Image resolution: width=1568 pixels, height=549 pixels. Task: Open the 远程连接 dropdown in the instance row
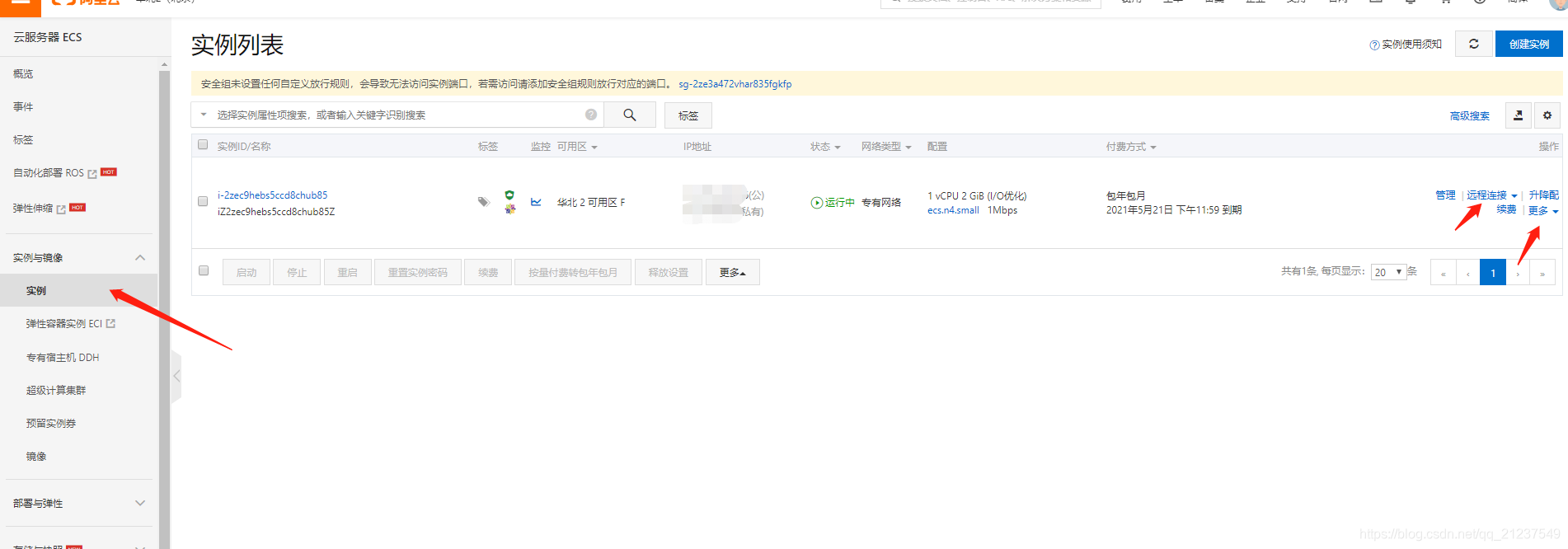(1492, 195)
